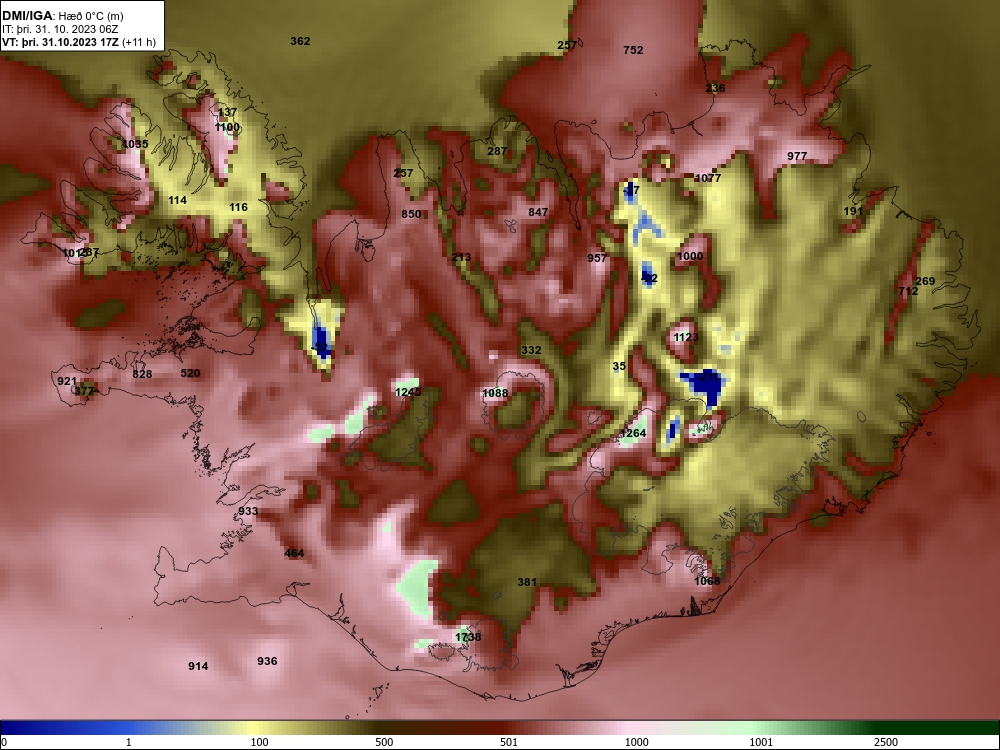Click the 520 height label

click(x=190, y=373)
